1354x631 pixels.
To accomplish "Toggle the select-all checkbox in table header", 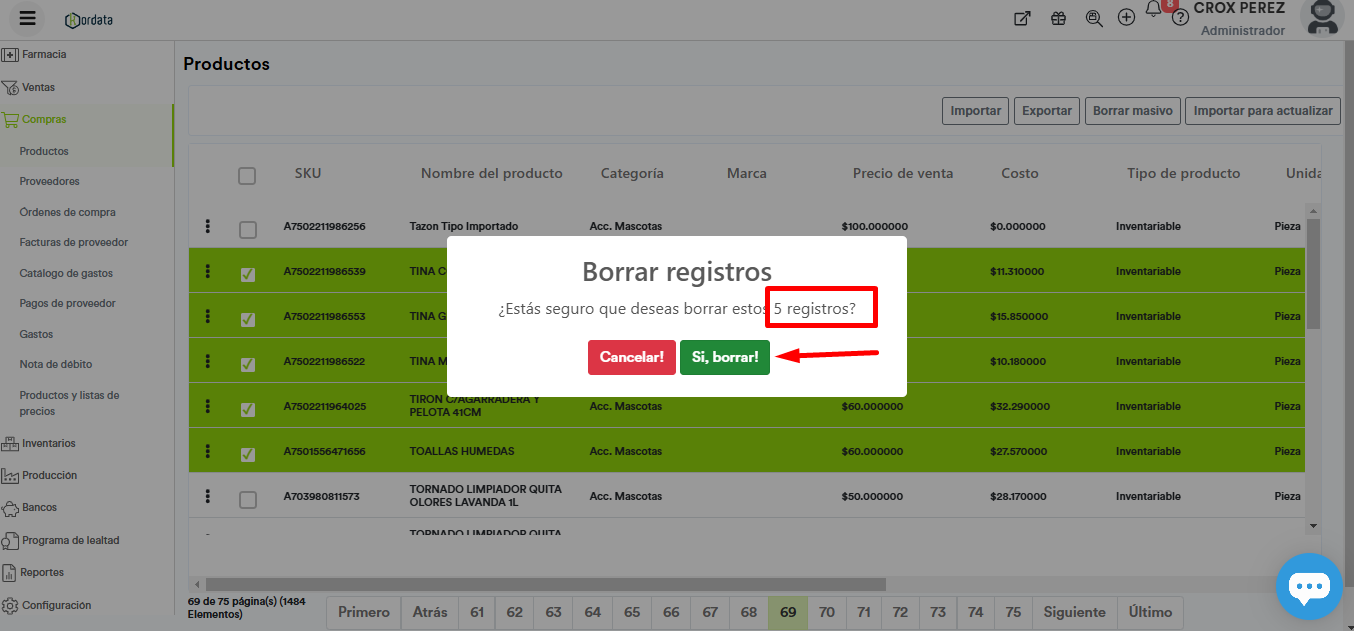I will (247, 176).
